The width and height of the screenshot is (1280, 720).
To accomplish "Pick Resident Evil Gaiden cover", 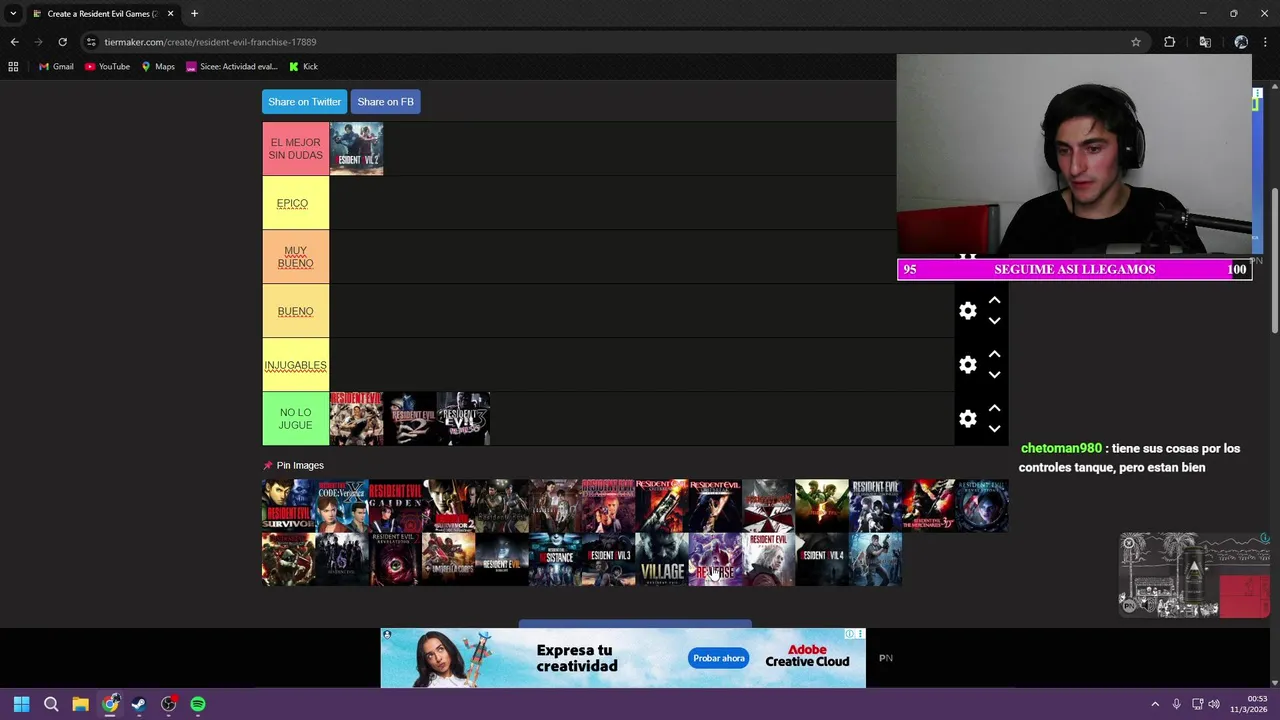I will tap(395, 505).
